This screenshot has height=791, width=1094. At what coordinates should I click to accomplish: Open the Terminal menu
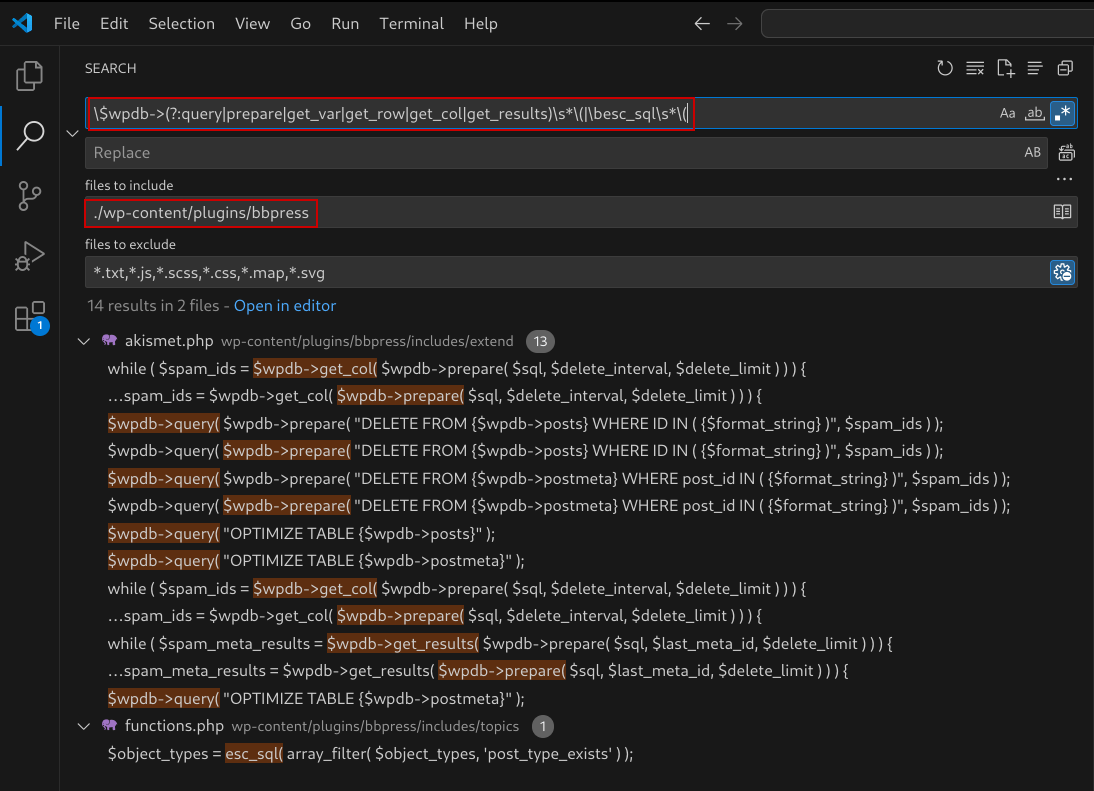(411, 23)
